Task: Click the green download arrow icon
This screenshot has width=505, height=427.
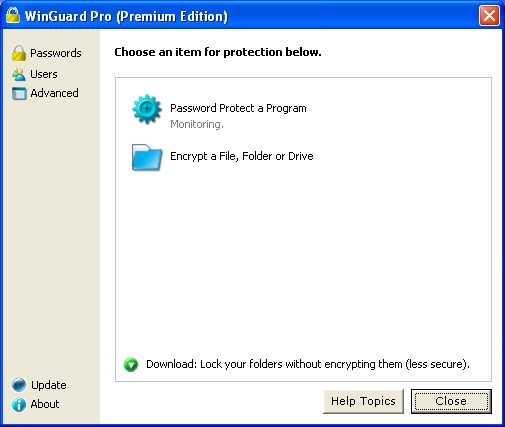Action: pyautogui.click(x=131, y=365)
